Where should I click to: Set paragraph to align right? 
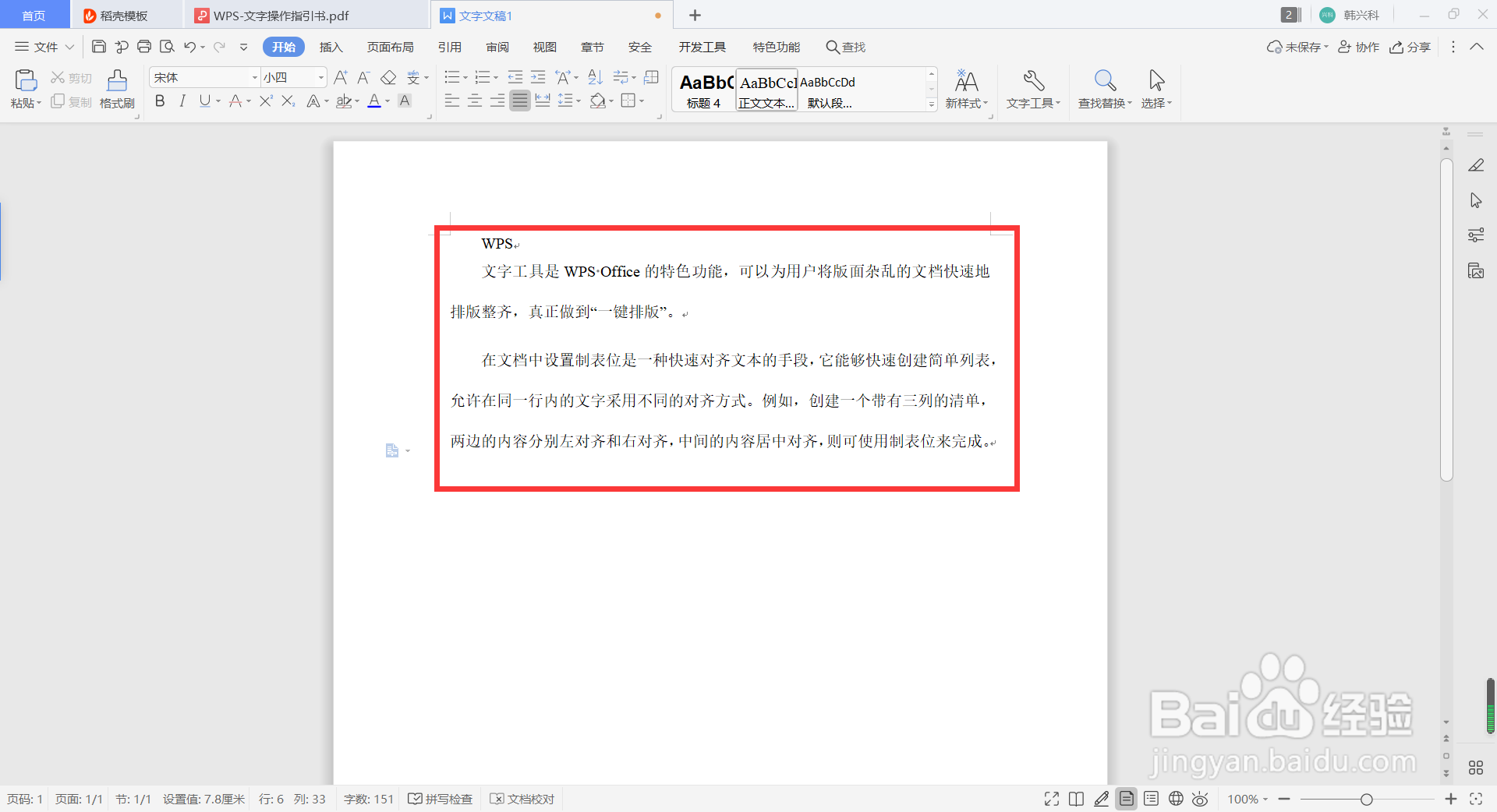pyautogui.click(x=497, y=101)
